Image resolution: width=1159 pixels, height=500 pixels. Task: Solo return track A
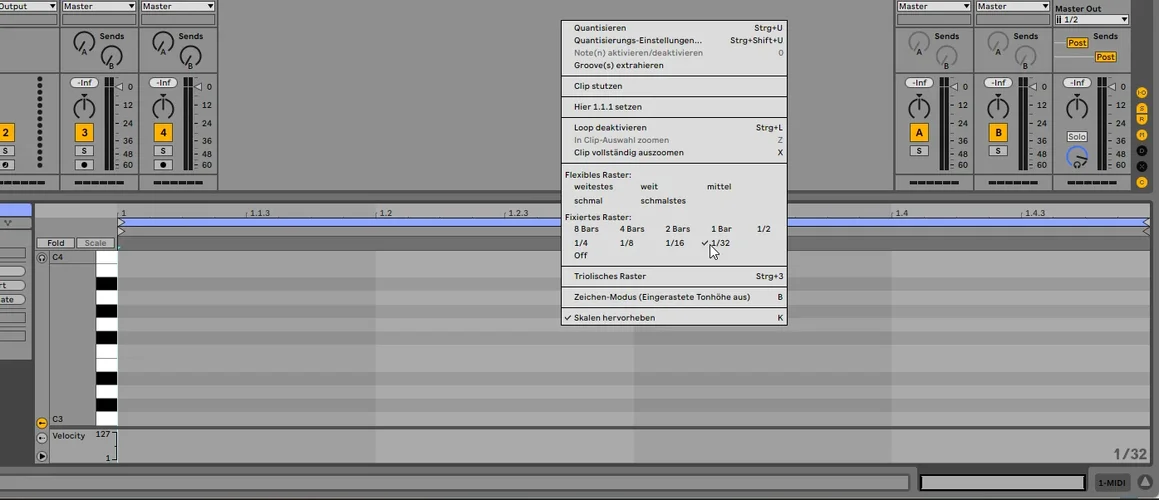[918, 151]
